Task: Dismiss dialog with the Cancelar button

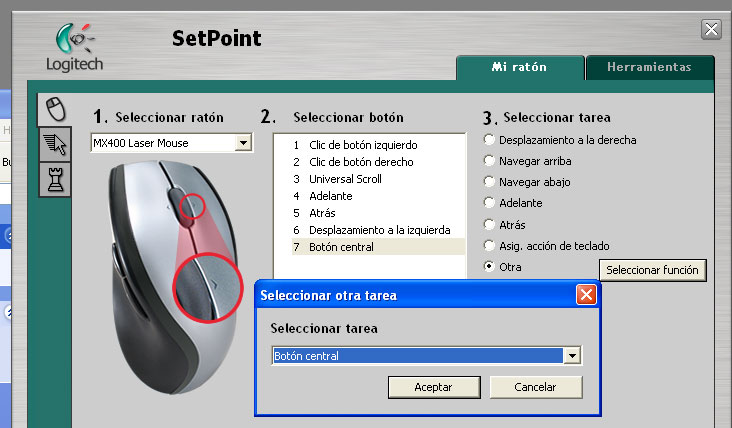Action: point(535,387)
